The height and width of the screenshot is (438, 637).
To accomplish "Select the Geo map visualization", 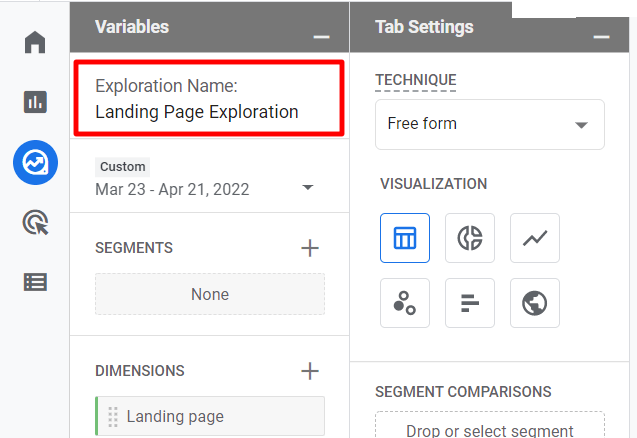I will tap(535, 303).
